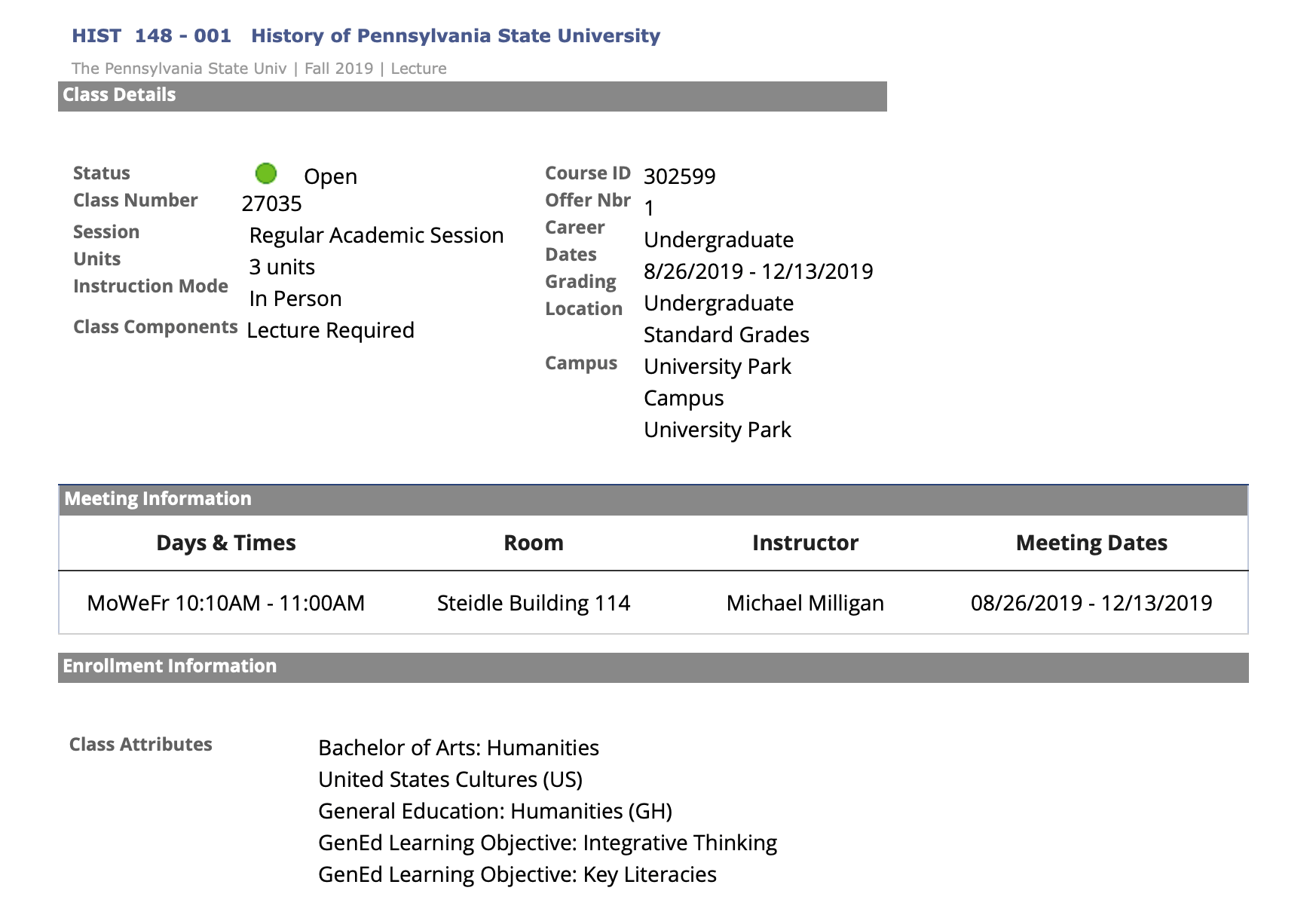Select the class number value 27035
Screen dimensions: 1316x906
click(271, 204)
